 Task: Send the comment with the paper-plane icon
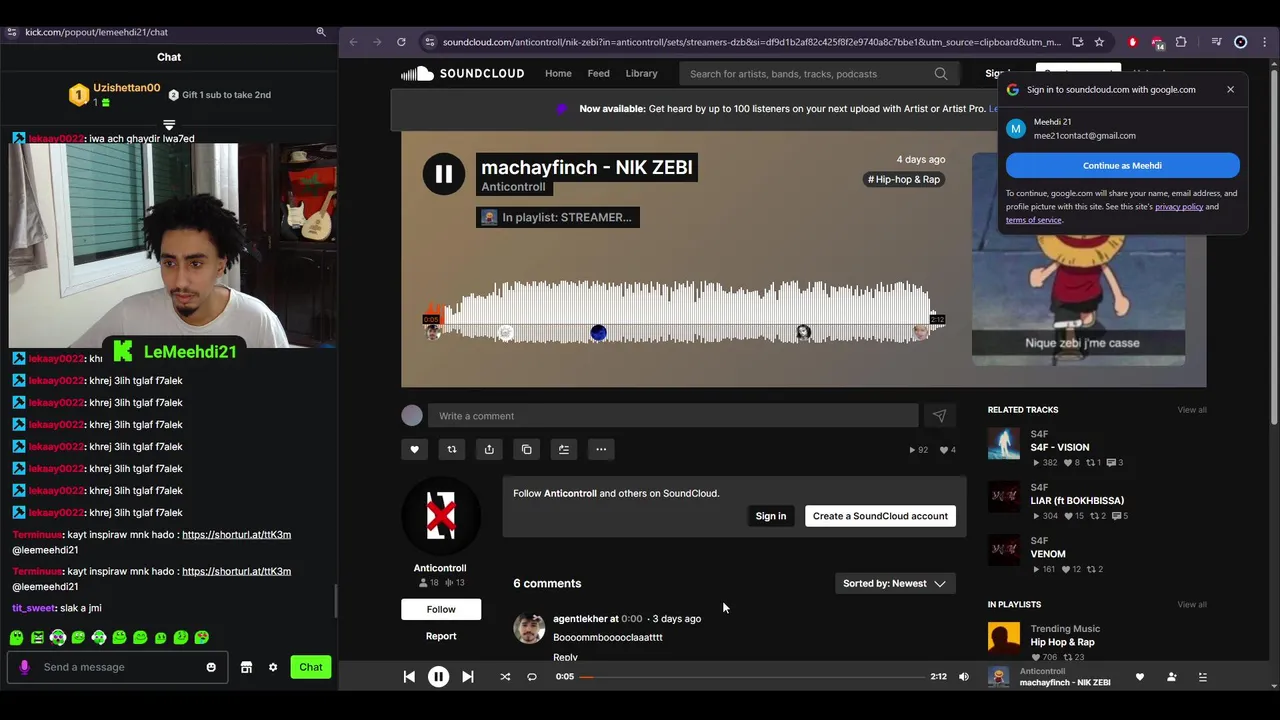point(939,416)
